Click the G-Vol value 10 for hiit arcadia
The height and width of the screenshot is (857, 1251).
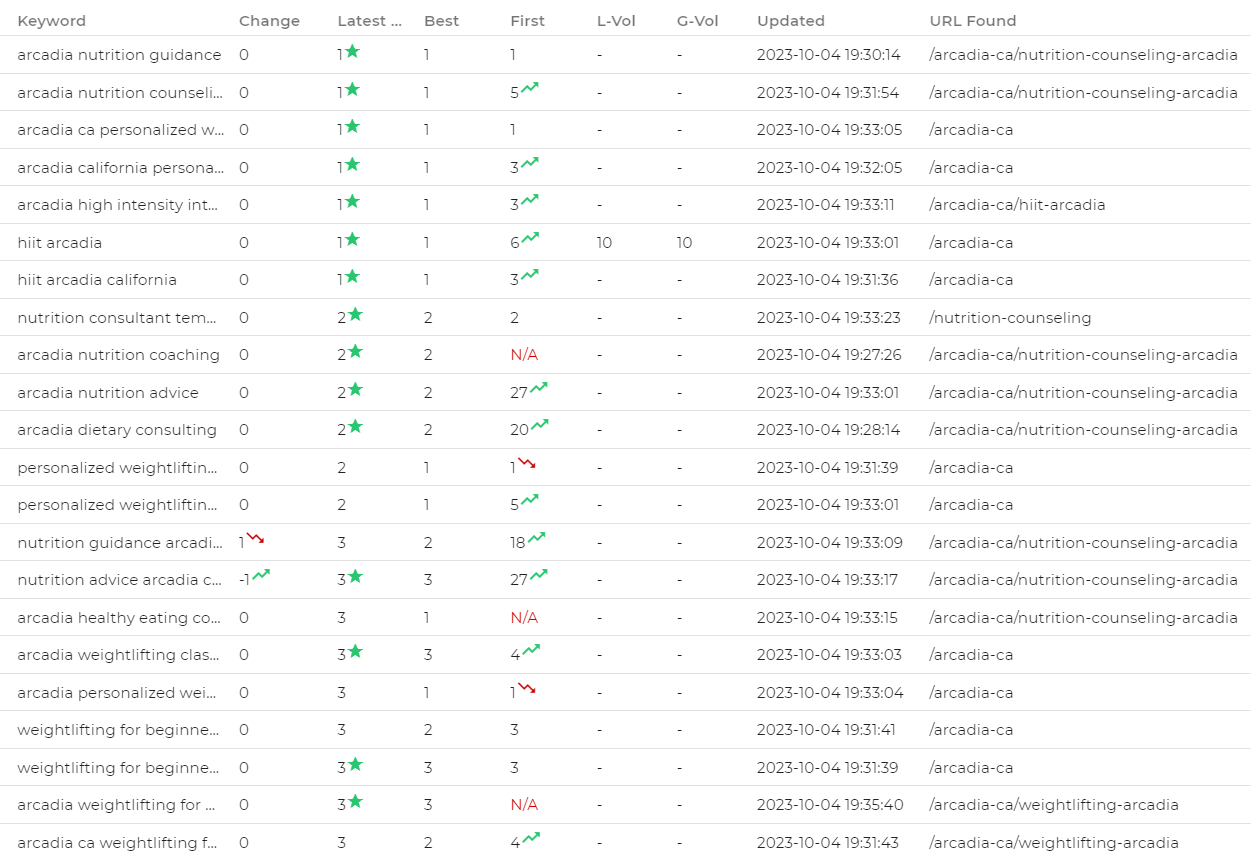684,243
